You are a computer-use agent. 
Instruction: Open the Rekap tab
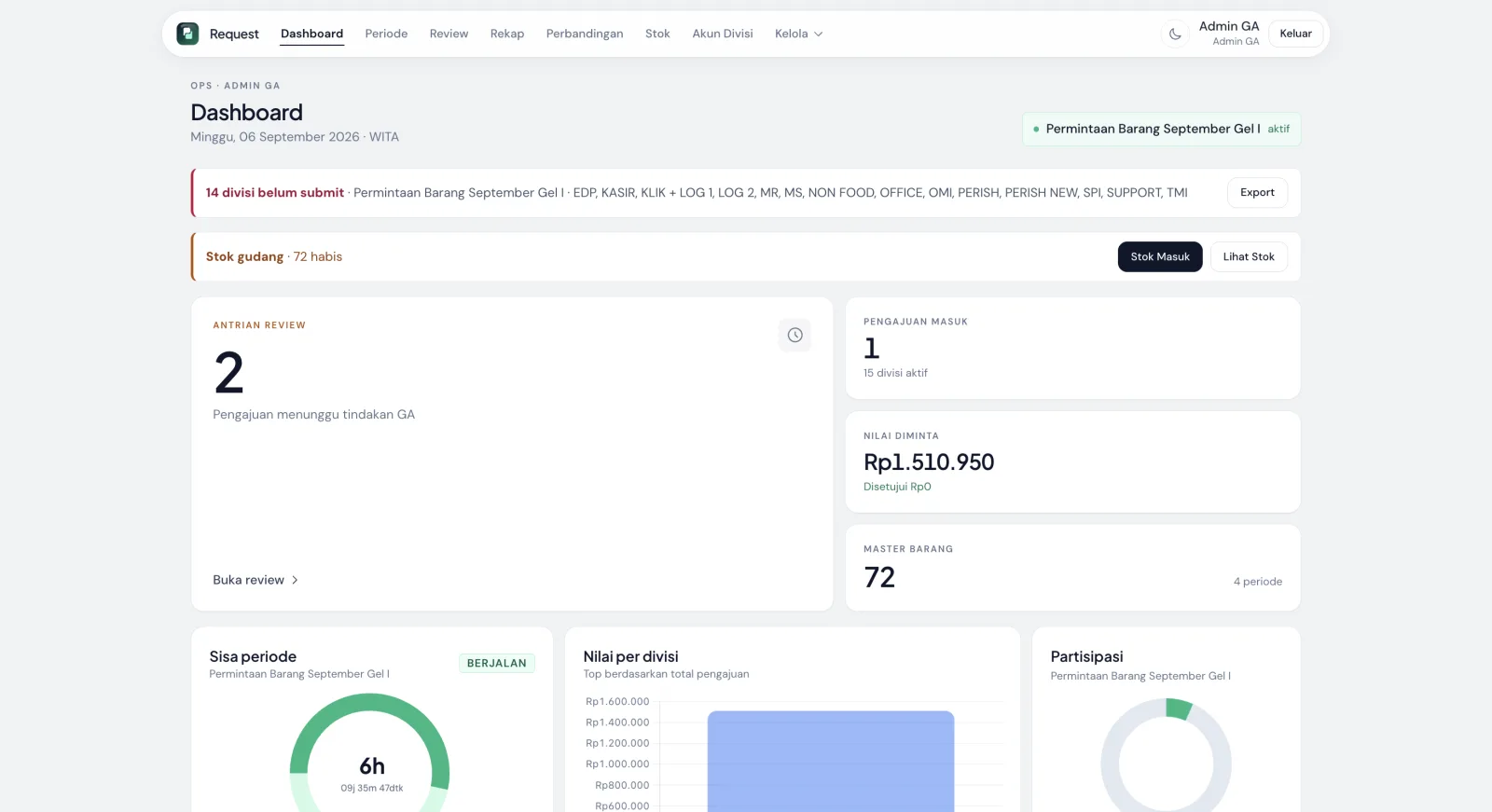coord(507,34)
